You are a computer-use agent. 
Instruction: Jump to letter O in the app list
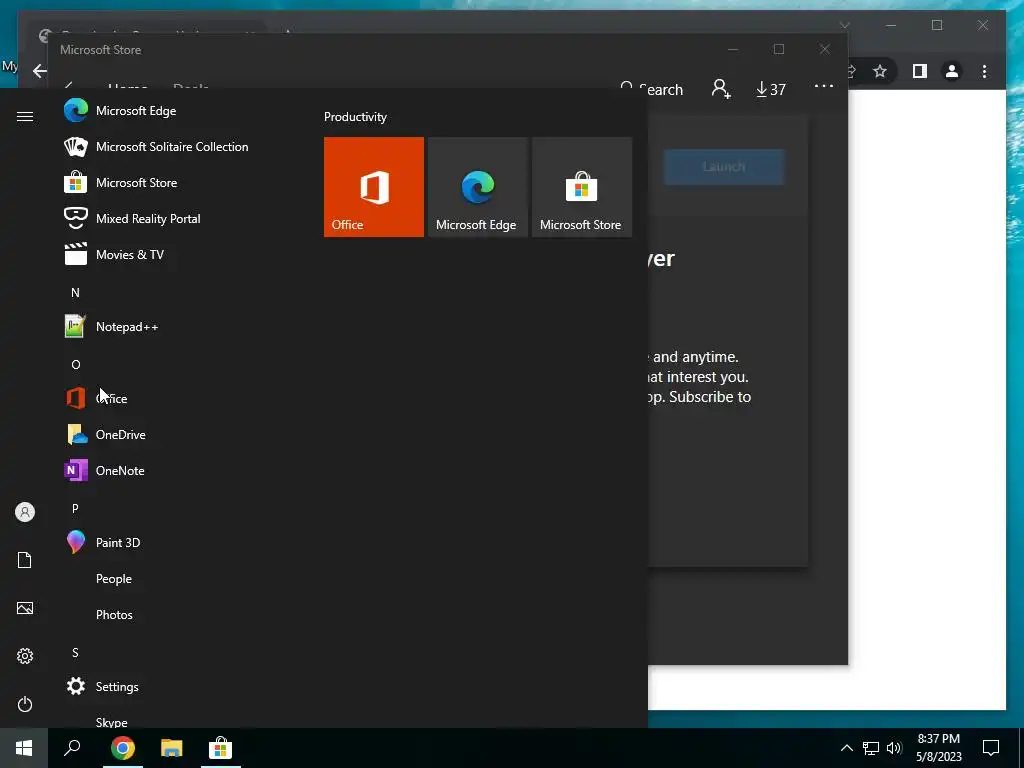click(x=76, y=364)
